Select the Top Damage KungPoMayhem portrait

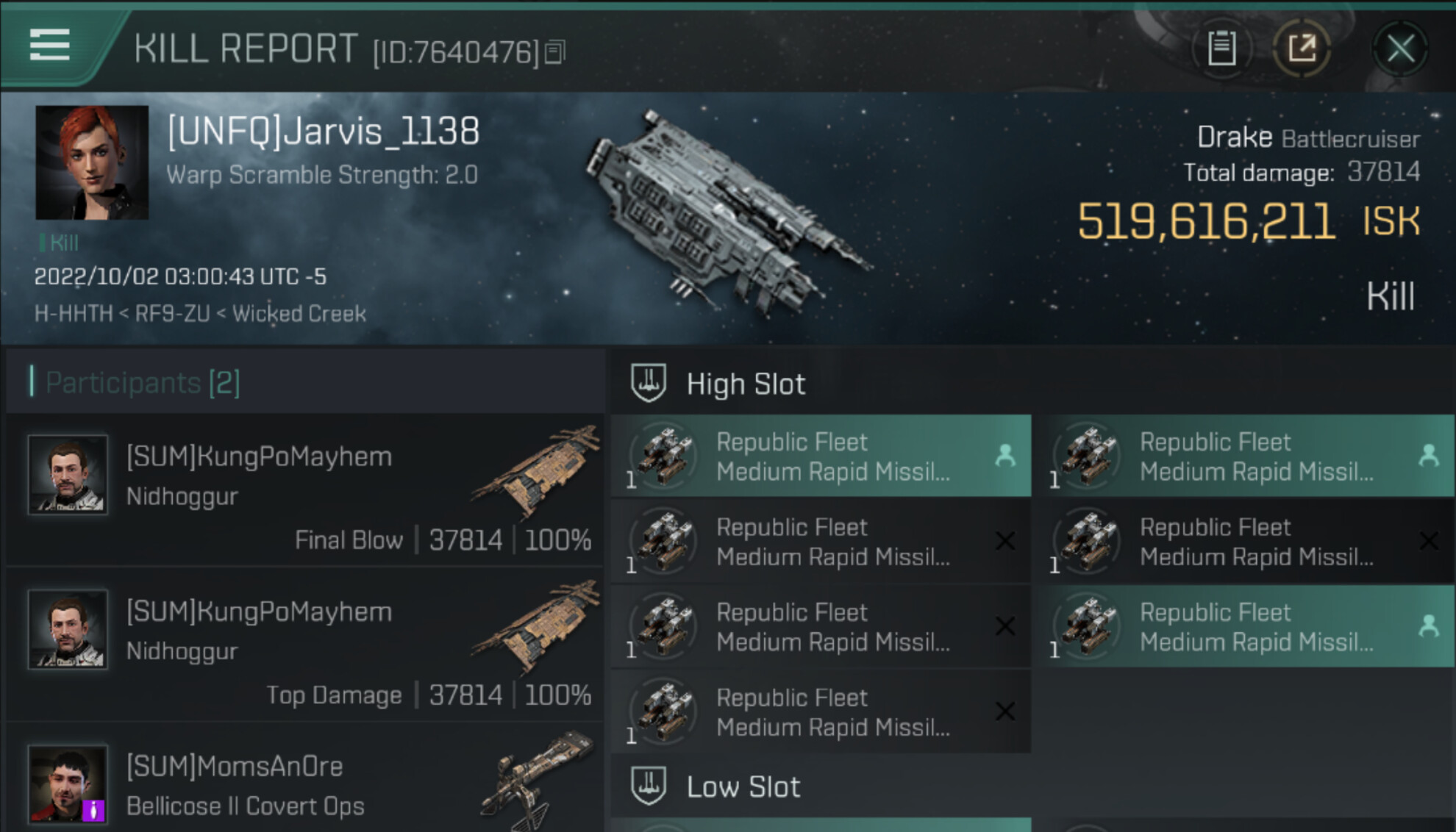coord(68,629)
